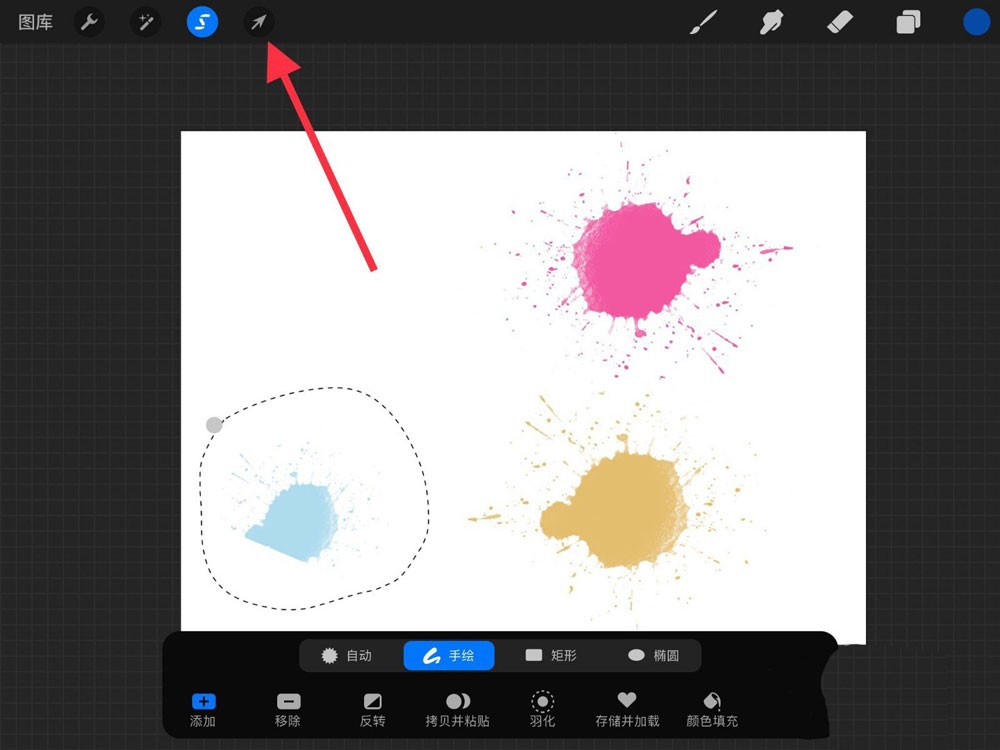Screen dimensions: 1000x750
Task: Activate the Transform arrow tool
Action: pos(258,23)
